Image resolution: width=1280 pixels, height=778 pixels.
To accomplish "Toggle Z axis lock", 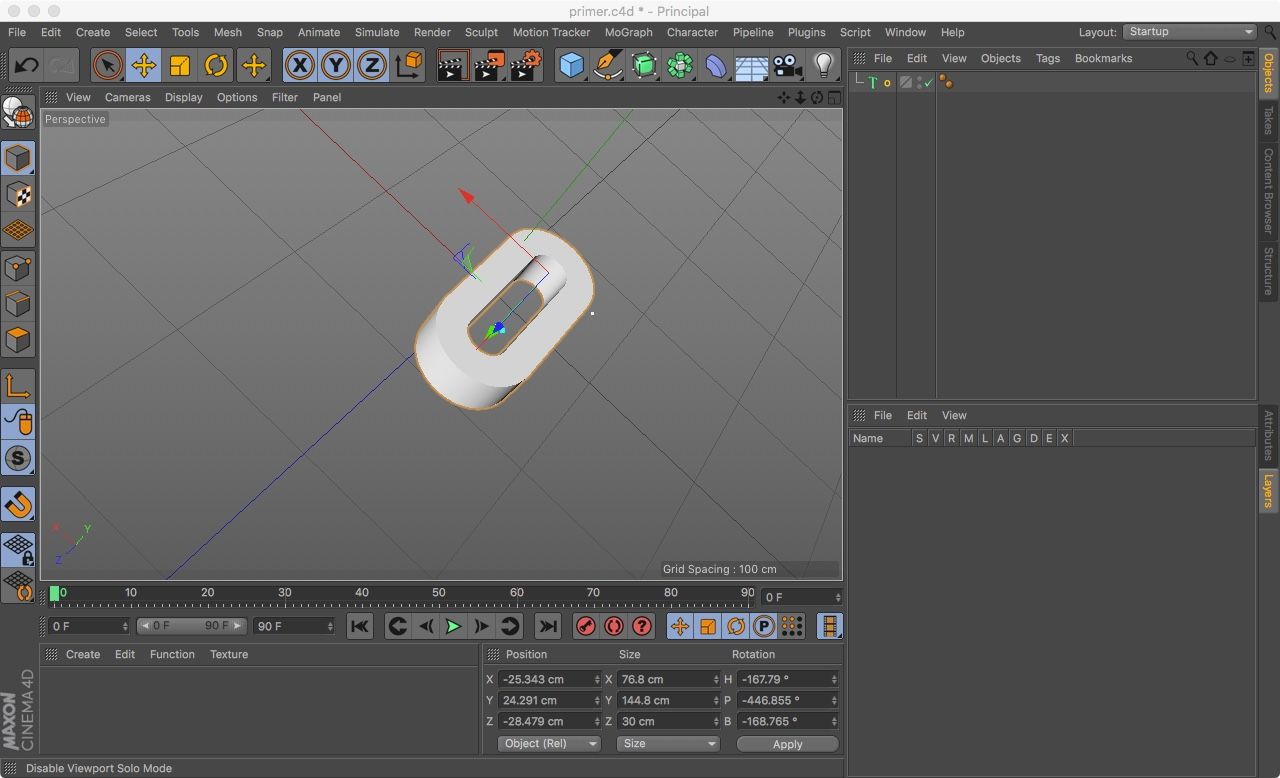I will click(x=372, y=66).
